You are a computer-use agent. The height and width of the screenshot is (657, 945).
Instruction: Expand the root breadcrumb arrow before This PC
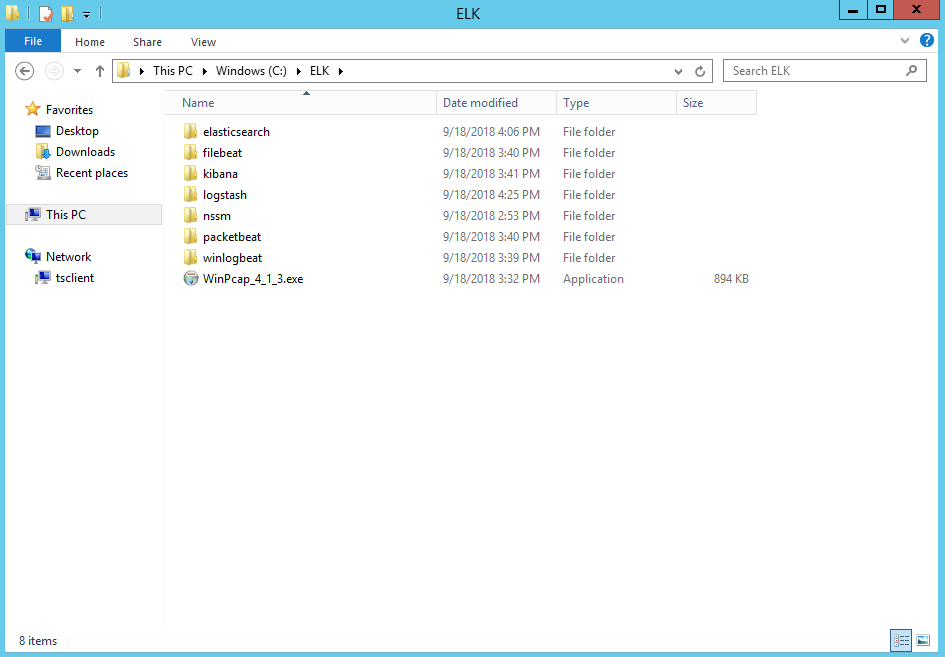point(142,71)
